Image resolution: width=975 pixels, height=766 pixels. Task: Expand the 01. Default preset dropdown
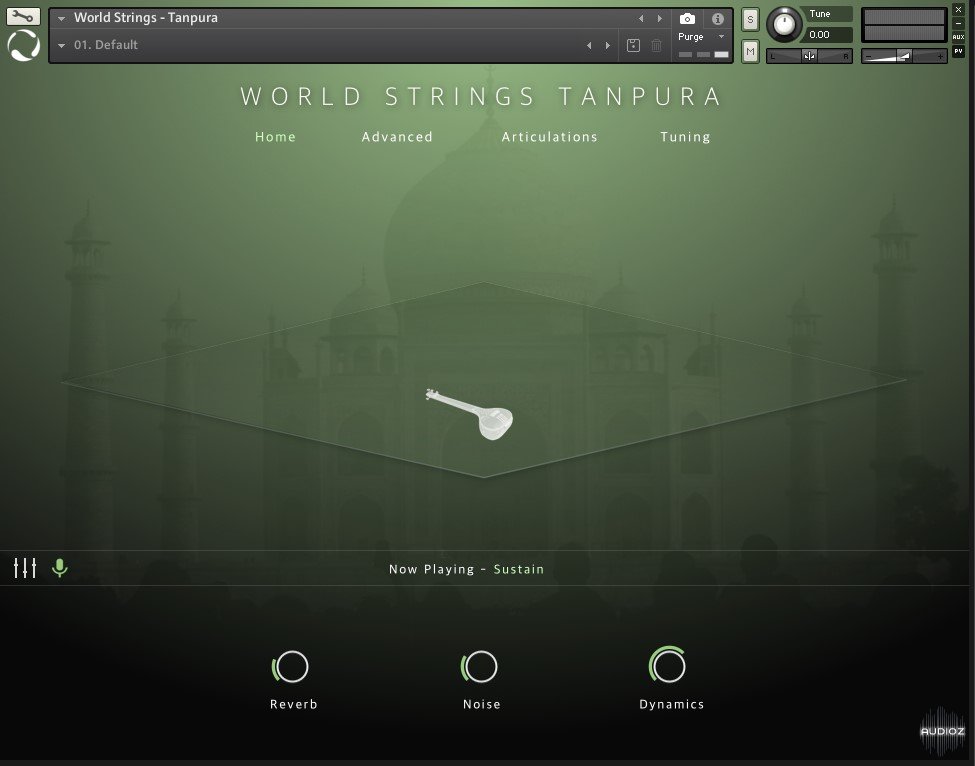coord(62,45)
